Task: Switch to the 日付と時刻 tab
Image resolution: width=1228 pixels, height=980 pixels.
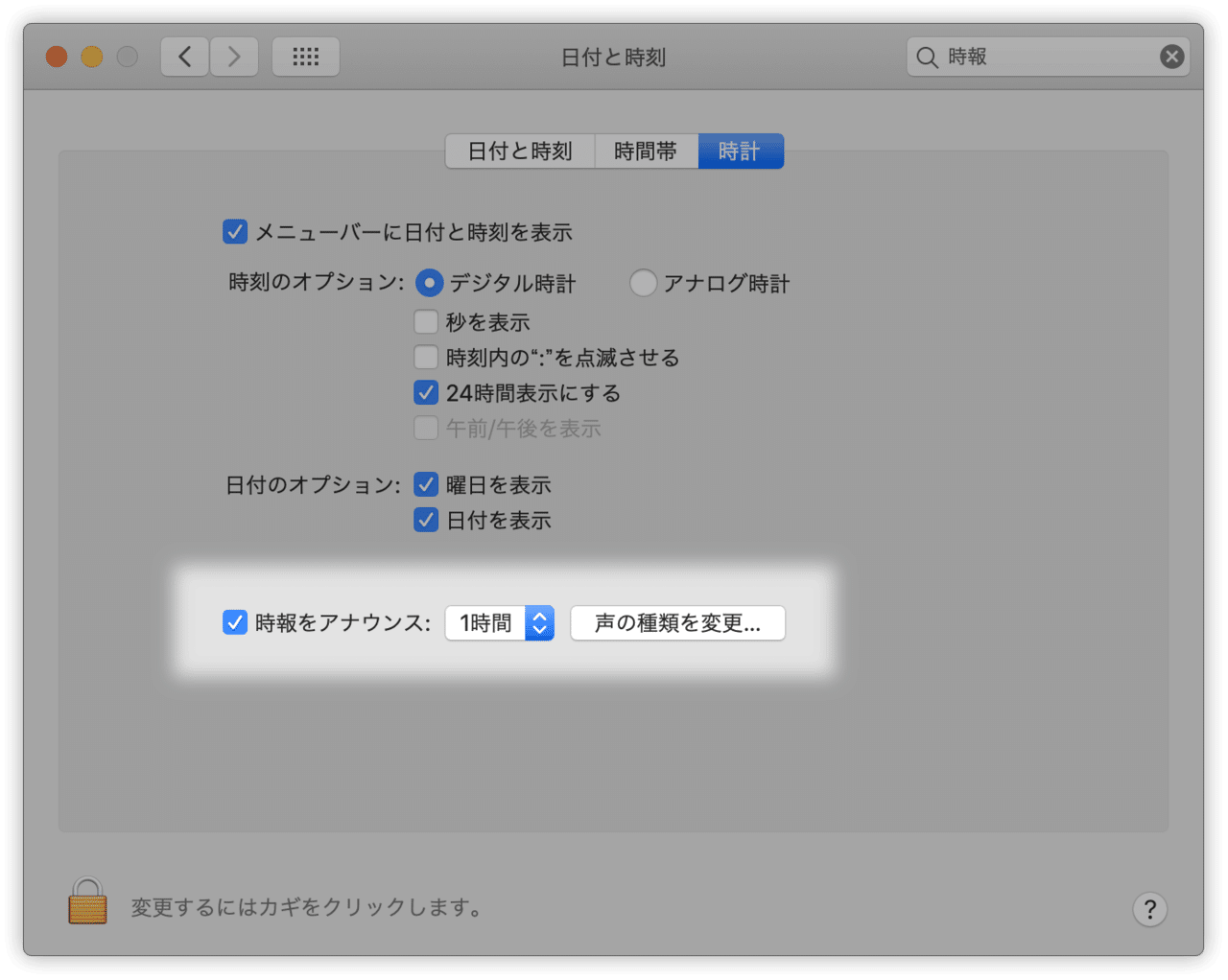Action: [x=519, y=151]
